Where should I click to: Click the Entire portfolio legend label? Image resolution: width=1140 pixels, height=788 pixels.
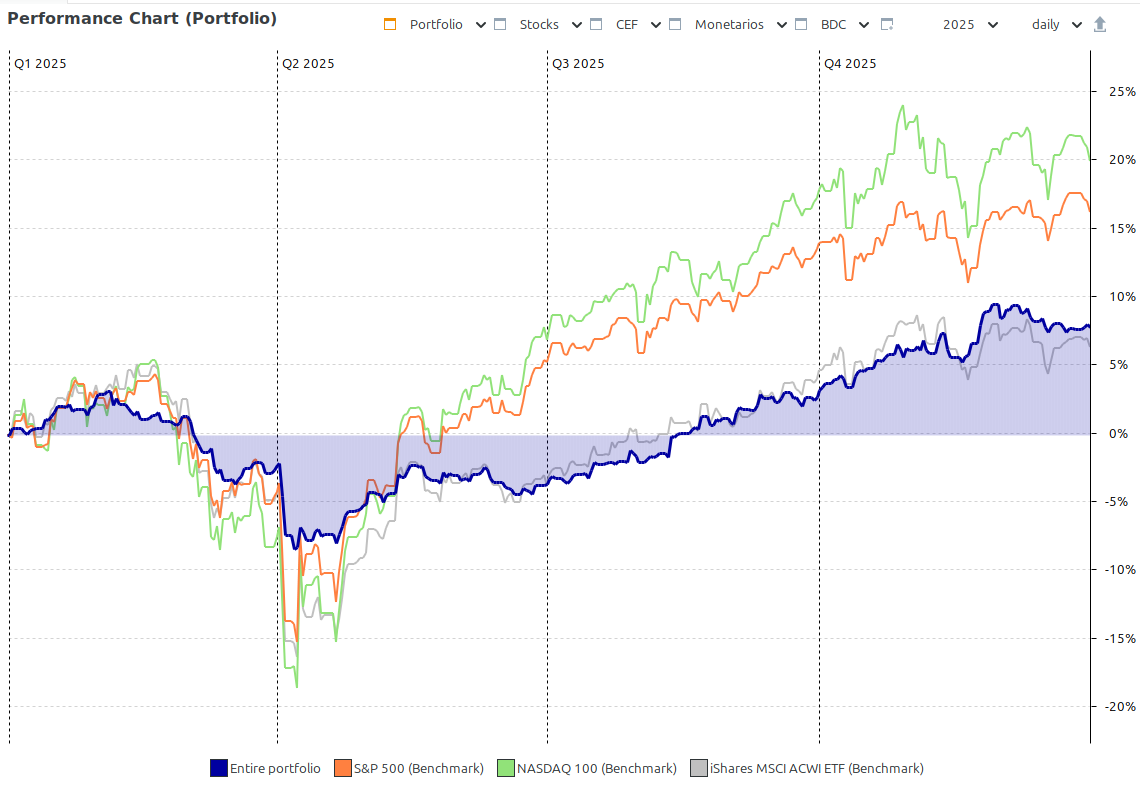275,768
